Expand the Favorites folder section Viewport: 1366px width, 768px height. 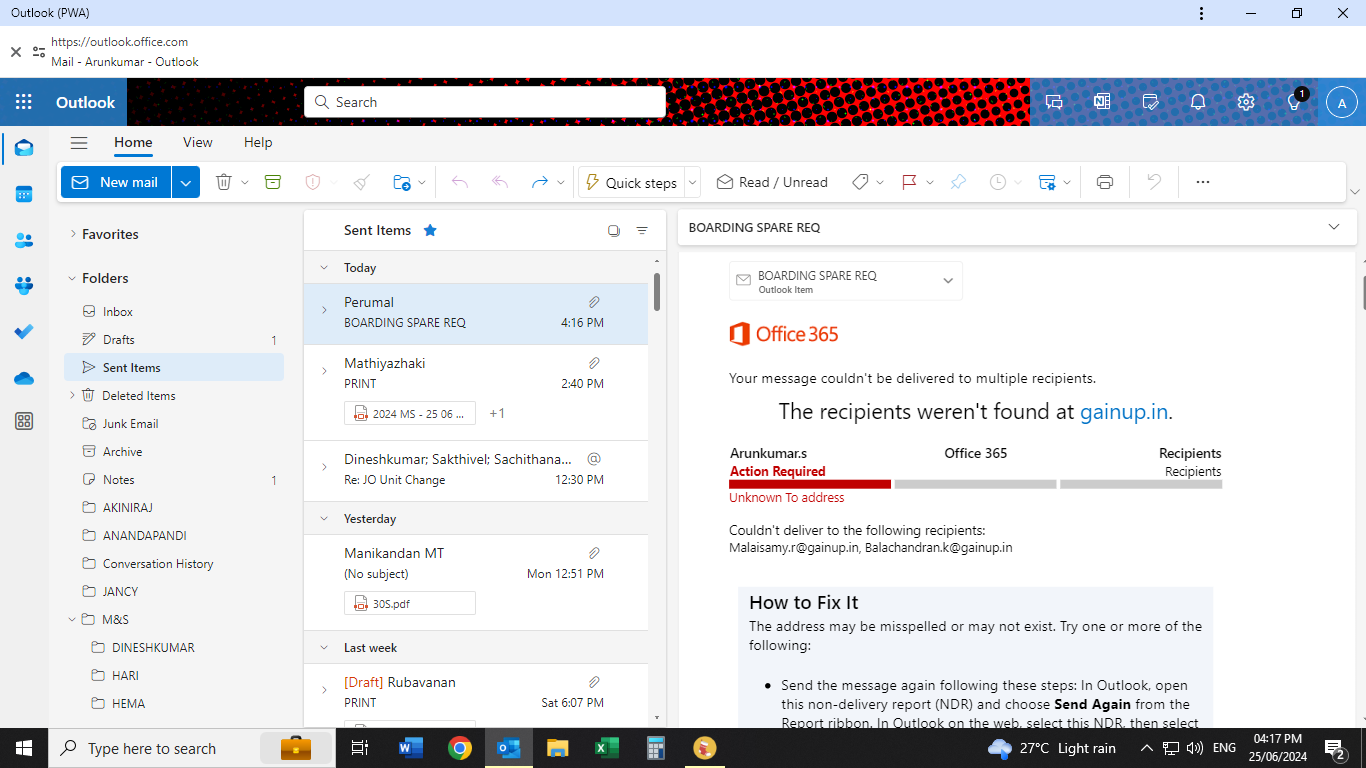click(x=73, y=234)
